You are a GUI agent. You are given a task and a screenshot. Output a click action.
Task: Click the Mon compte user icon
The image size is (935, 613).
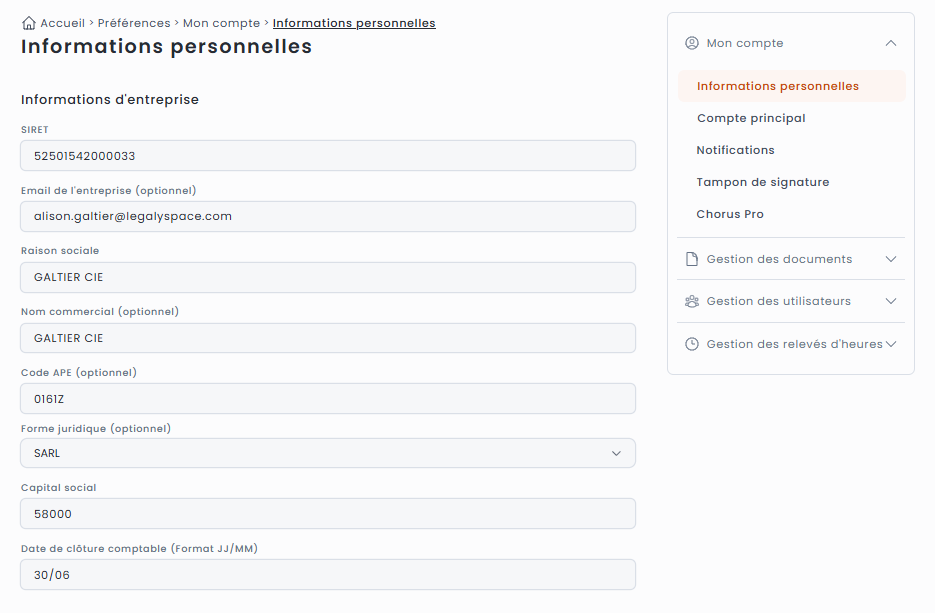coord(692,43)
